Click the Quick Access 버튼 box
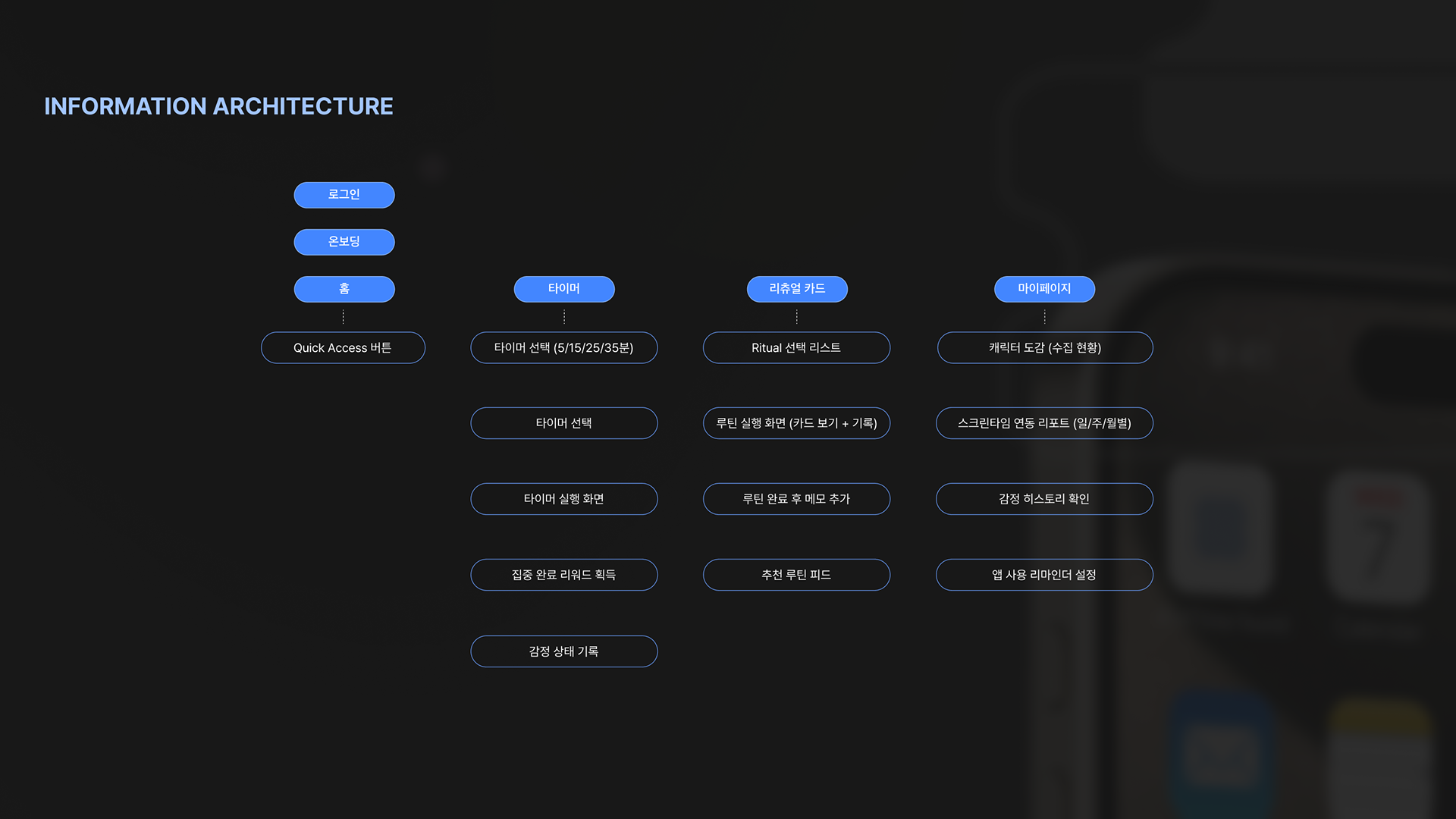The width and height of the screenshot is (1456, 819). (343, 348)
